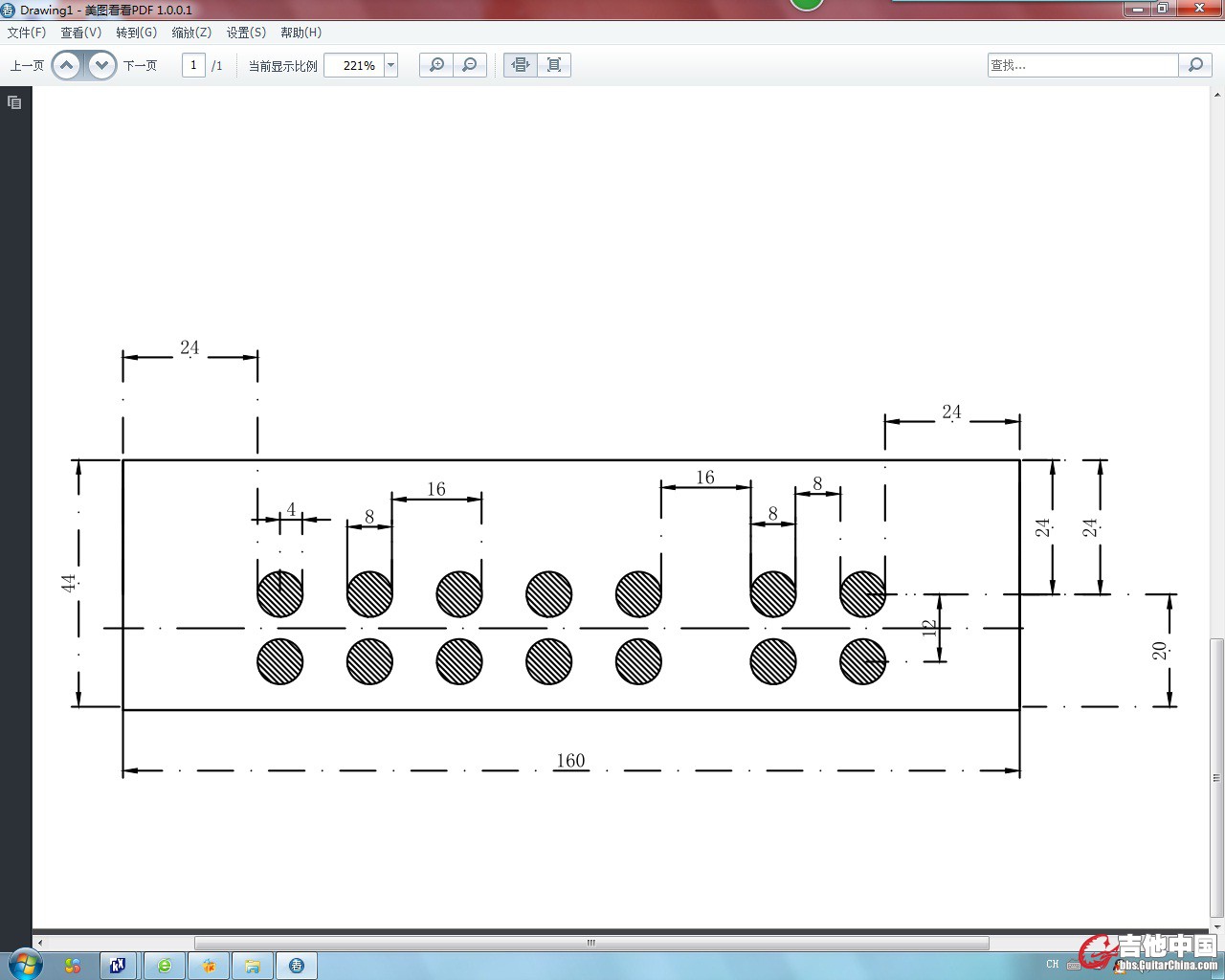Open Windows Explorer folder in taskbar
The height and width of the screenshot is (980, 1225).
coord(253,966)
